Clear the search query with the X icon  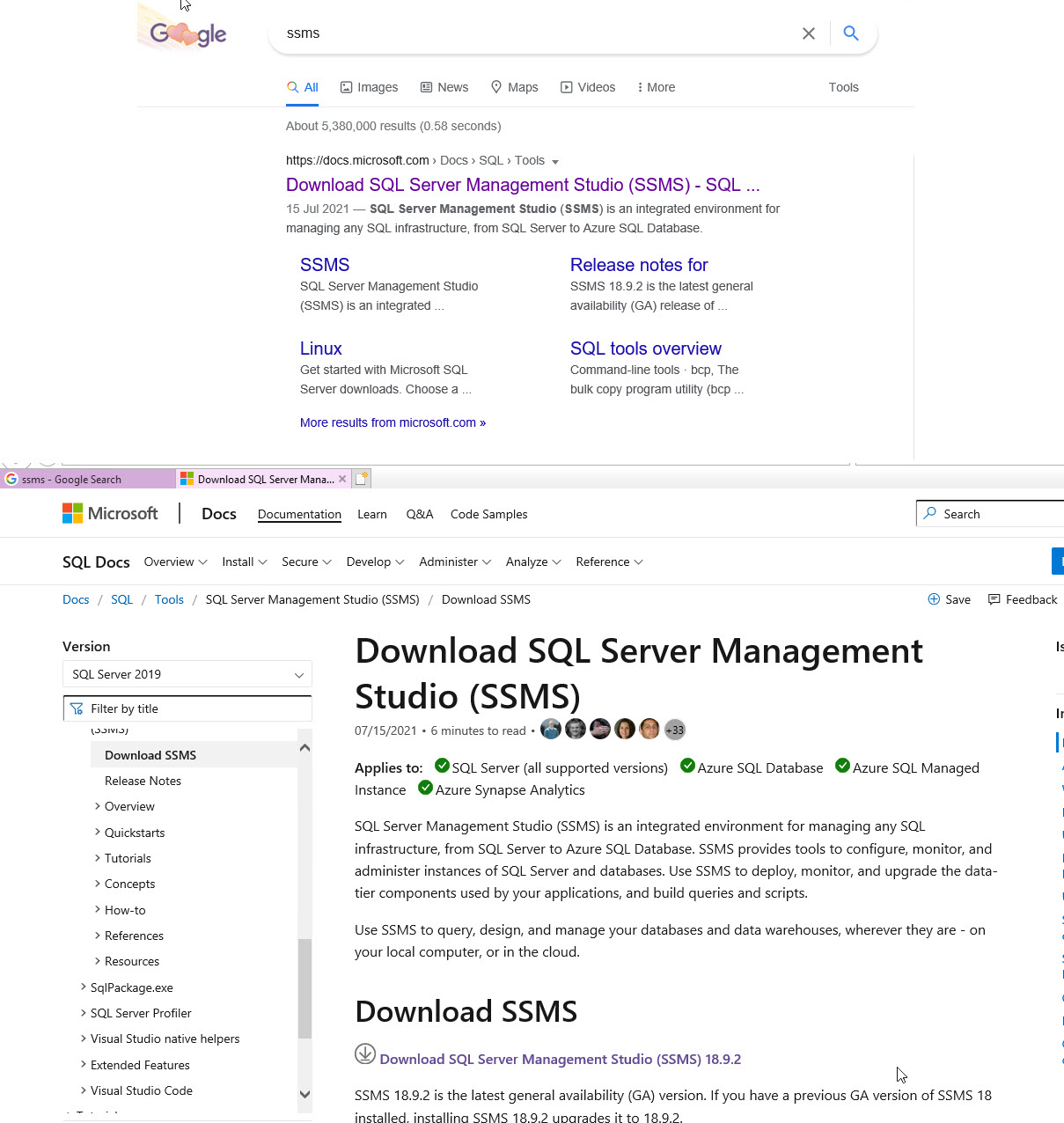pyautogui.click(x=808, y=33)
